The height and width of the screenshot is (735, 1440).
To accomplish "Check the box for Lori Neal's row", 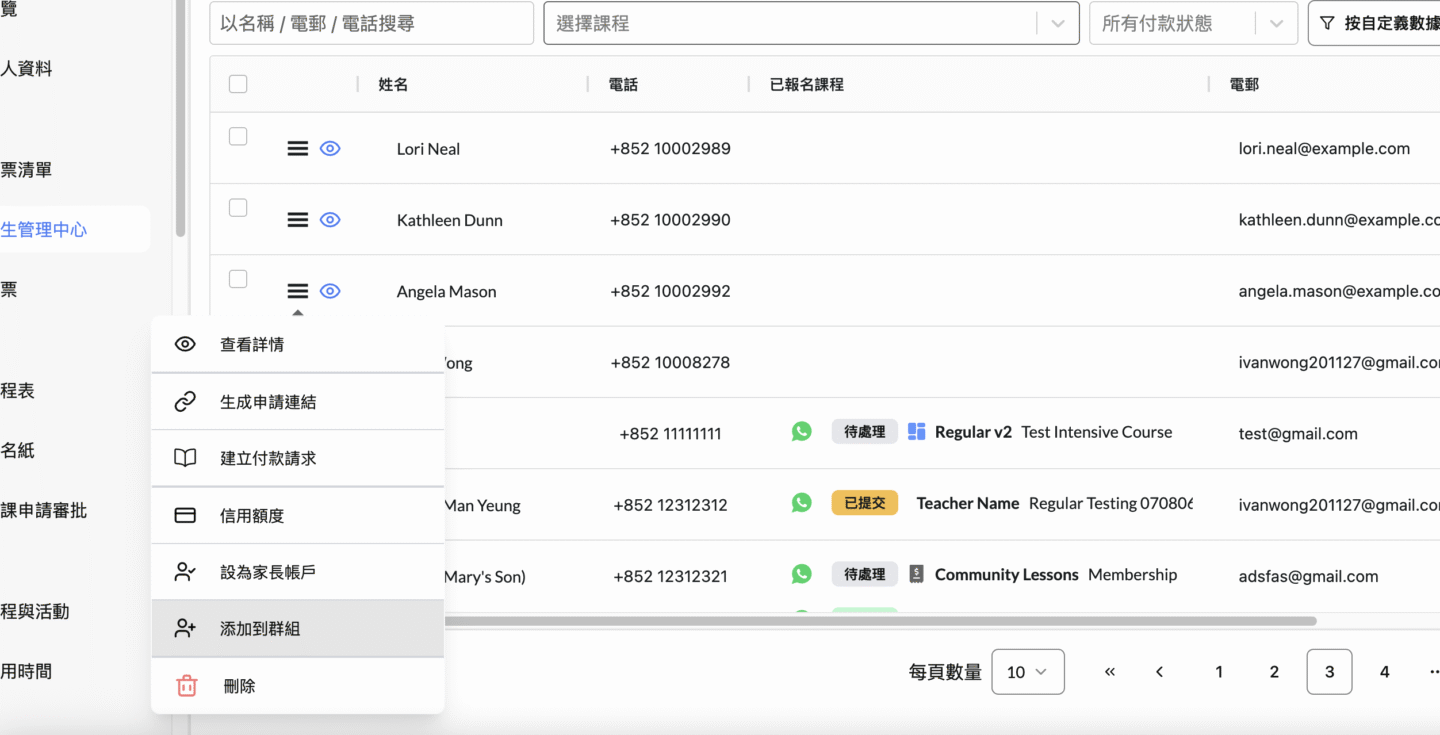I will [x=238, y=137].
